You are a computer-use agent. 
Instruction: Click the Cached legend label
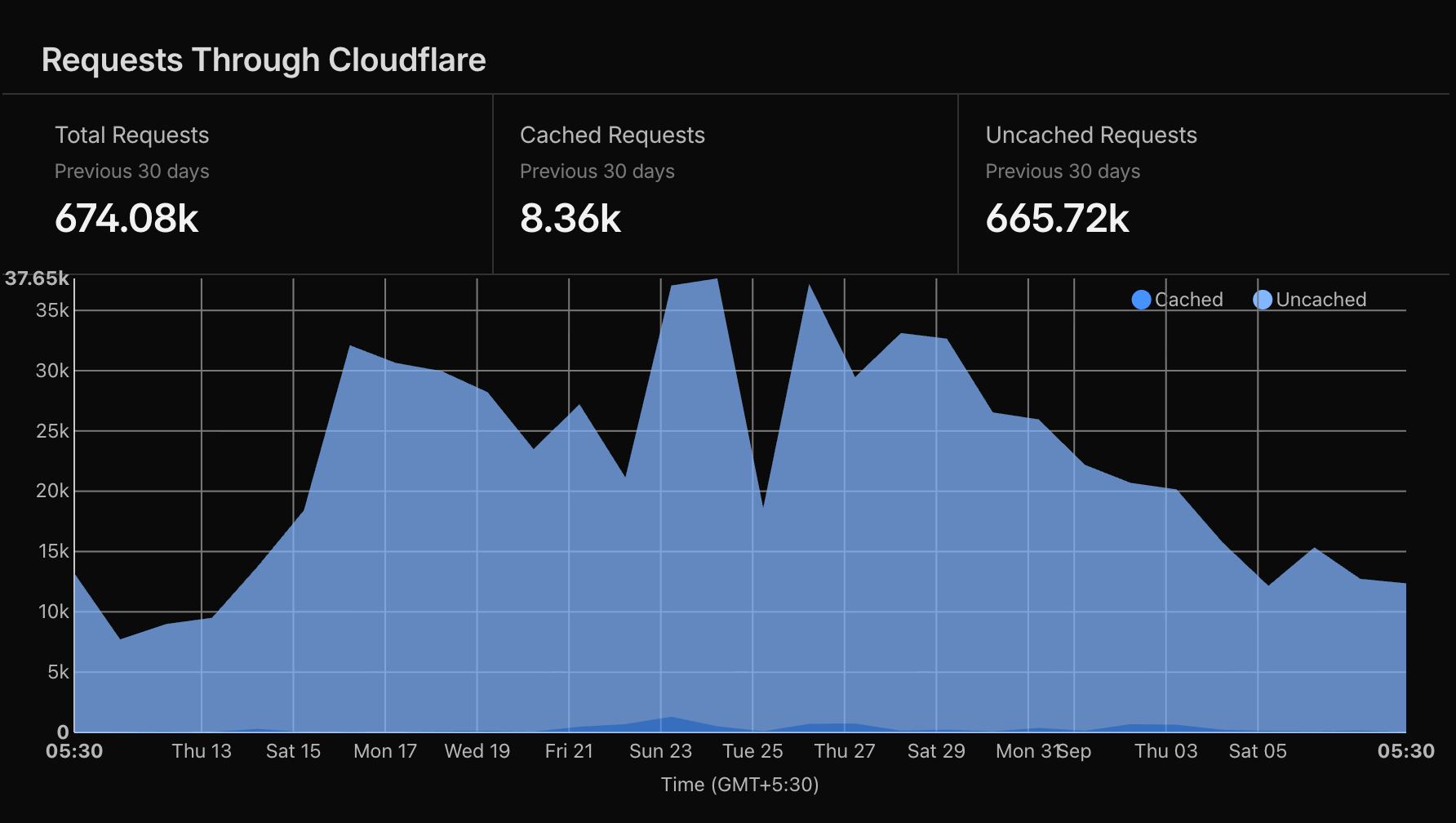(1188, 300)
